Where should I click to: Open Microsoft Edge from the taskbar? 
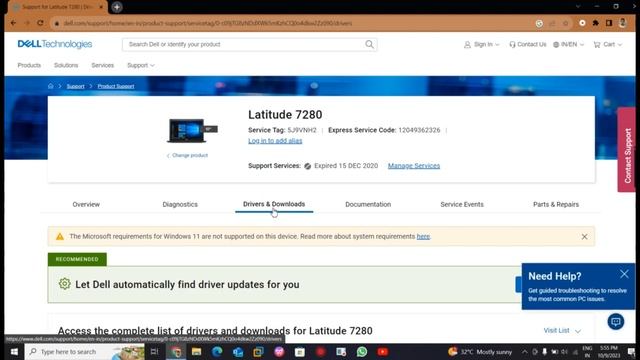click(x=217, y=352)
